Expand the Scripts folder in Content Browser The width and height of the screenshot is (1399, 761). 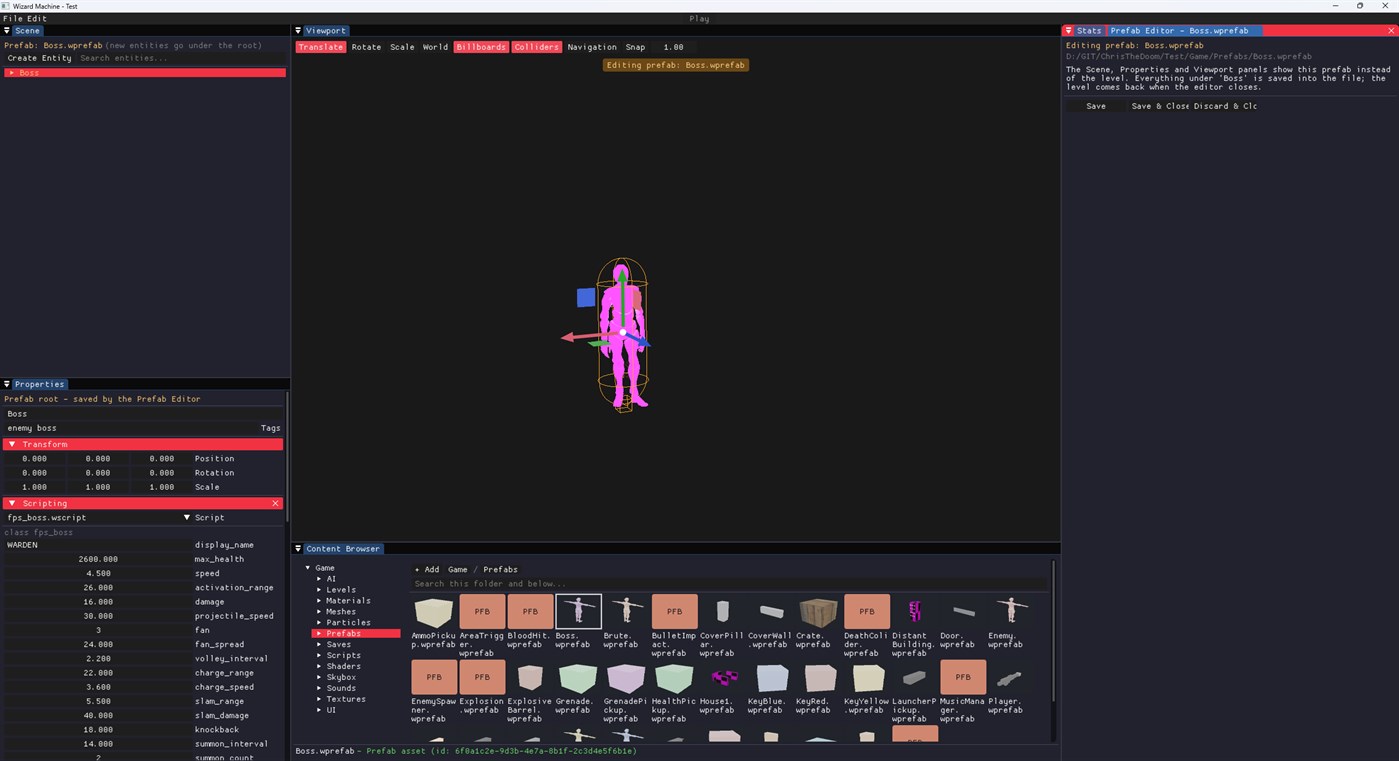319,655
